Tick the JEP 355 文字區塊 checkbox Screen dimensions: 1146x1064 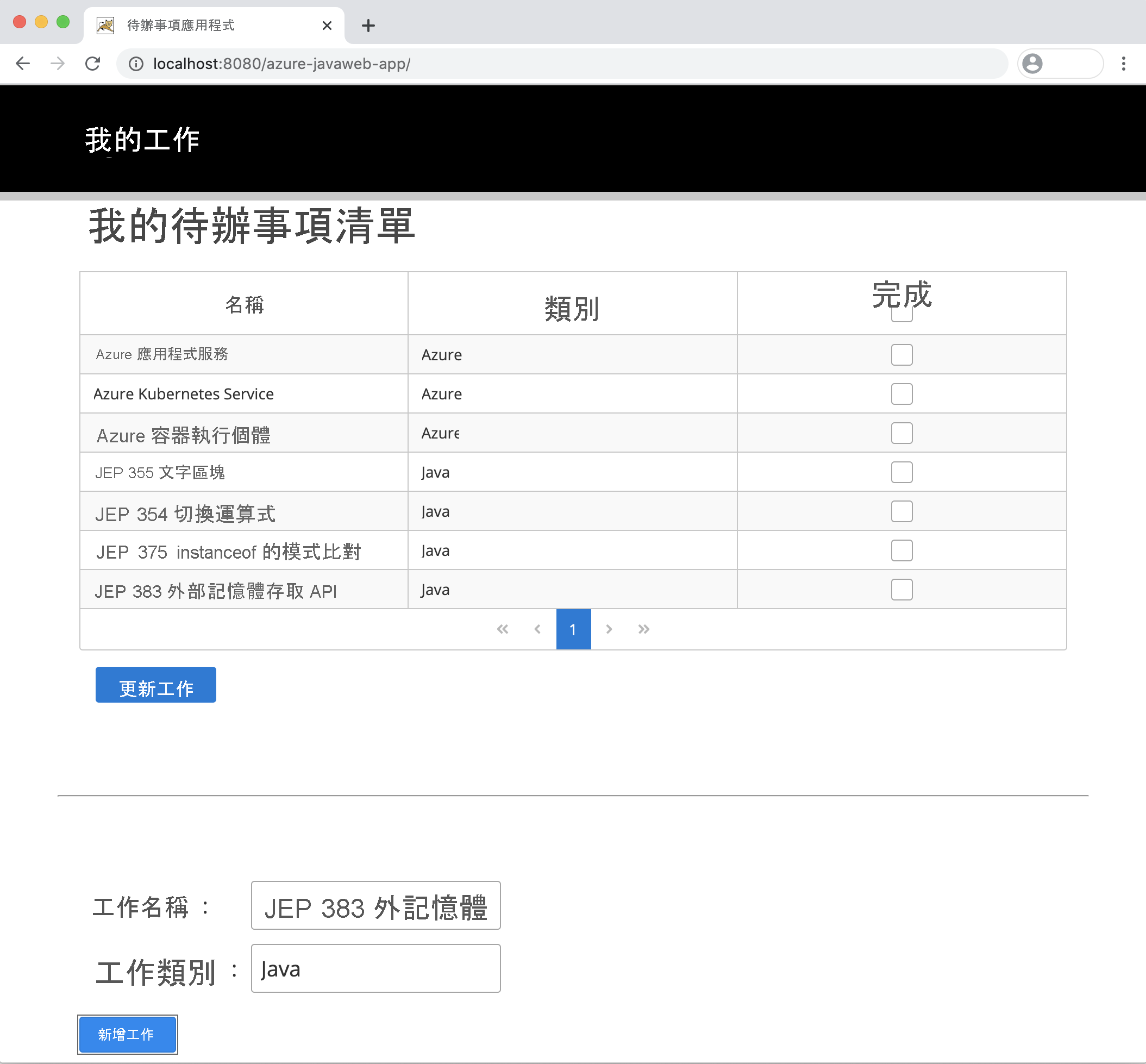901,472
